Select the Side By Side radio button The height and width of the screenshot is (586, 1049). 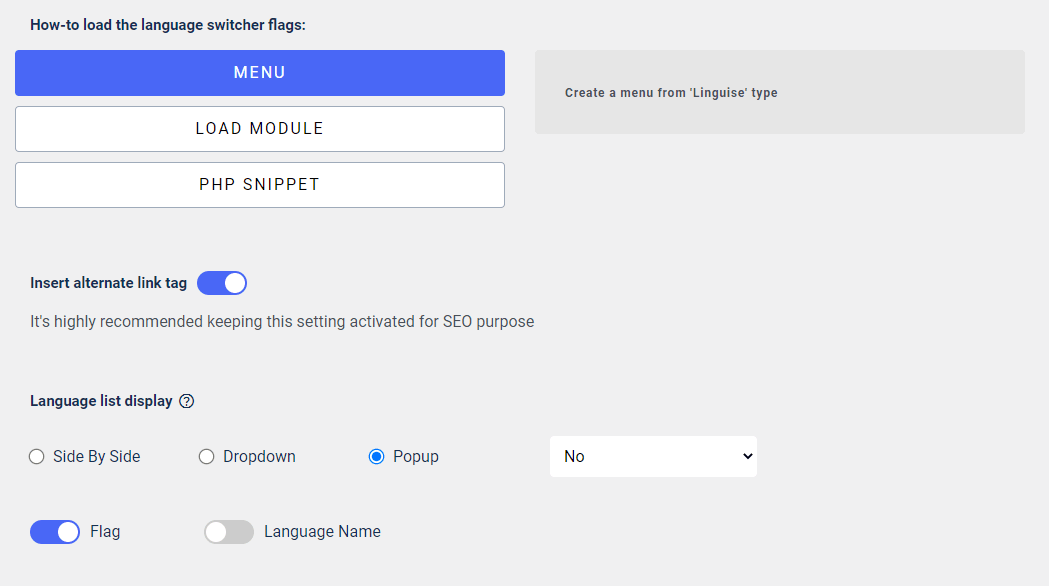(37, 457)
